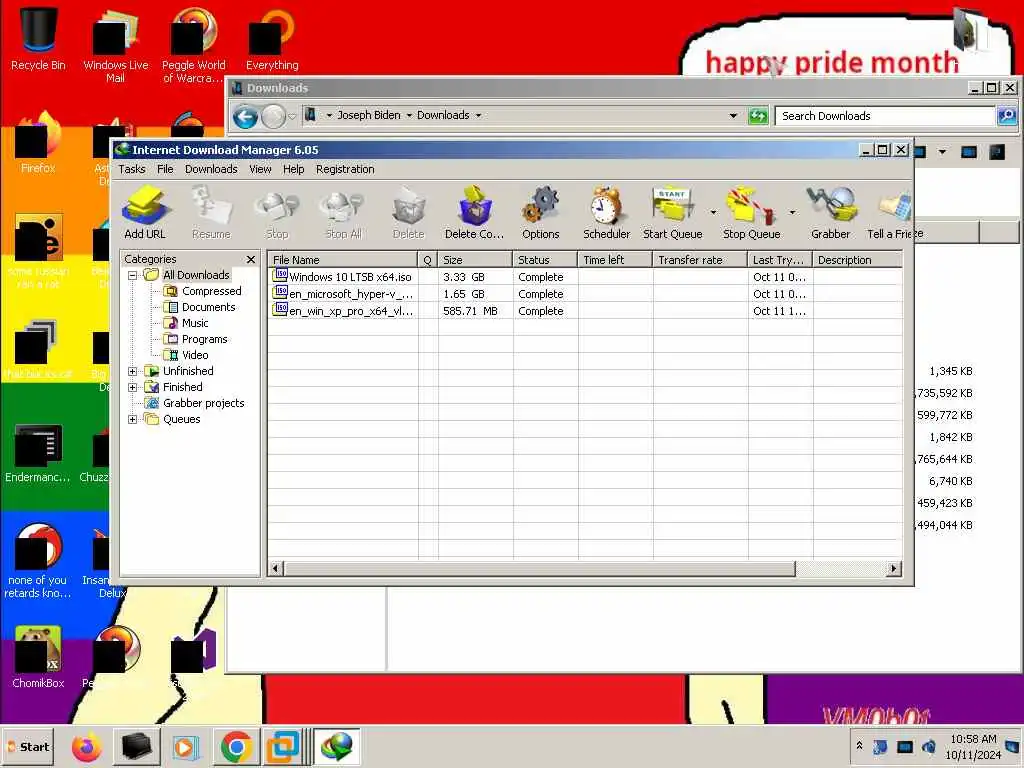
Task: Show hidden system tray icons
Action: [859, 745]
